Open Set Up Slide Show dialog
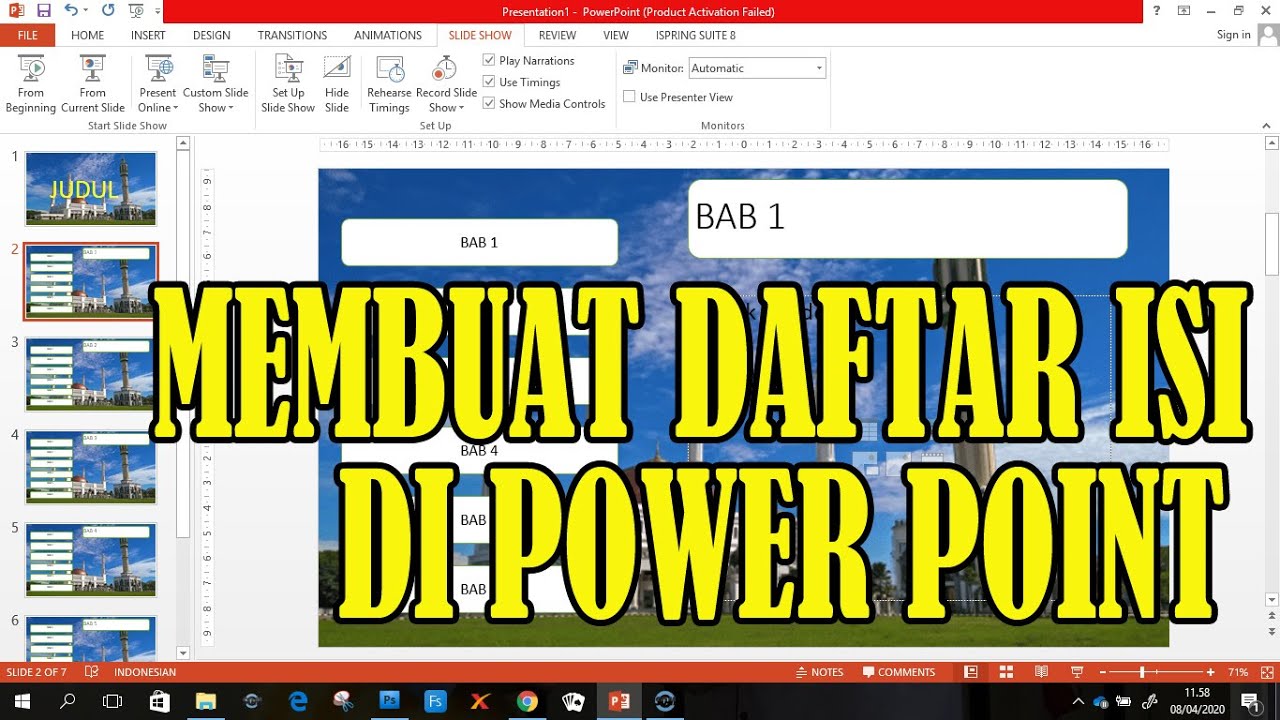1280x720 pixels. coord(288,84)
